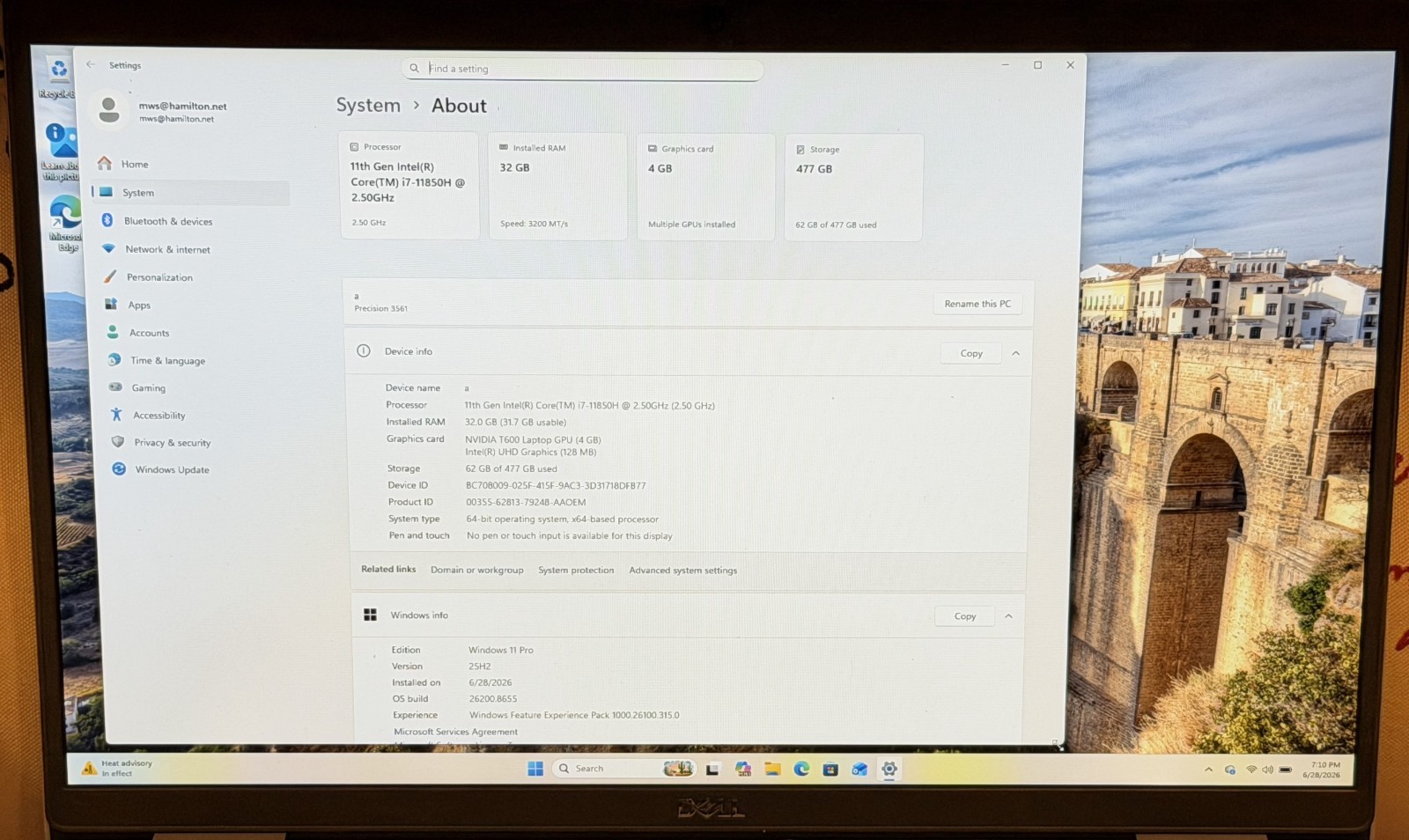The image size is (1409, 840).
Task: Click the user account avatar icon
Action: [109, 110]
